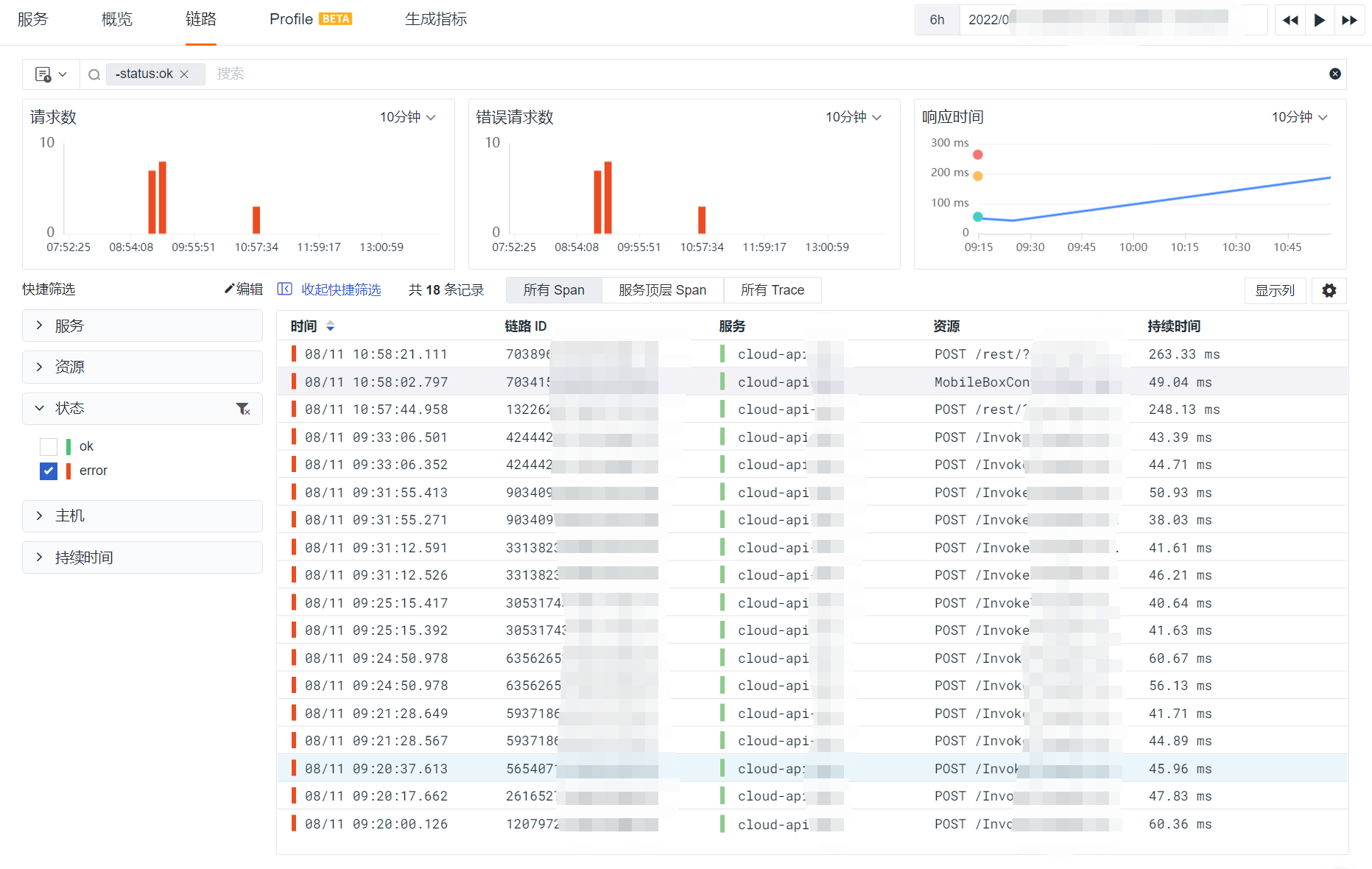The height and width of the screenshot is (869, 1372).
Task: Click 收起快捷筛选 link
Action: 341,289
